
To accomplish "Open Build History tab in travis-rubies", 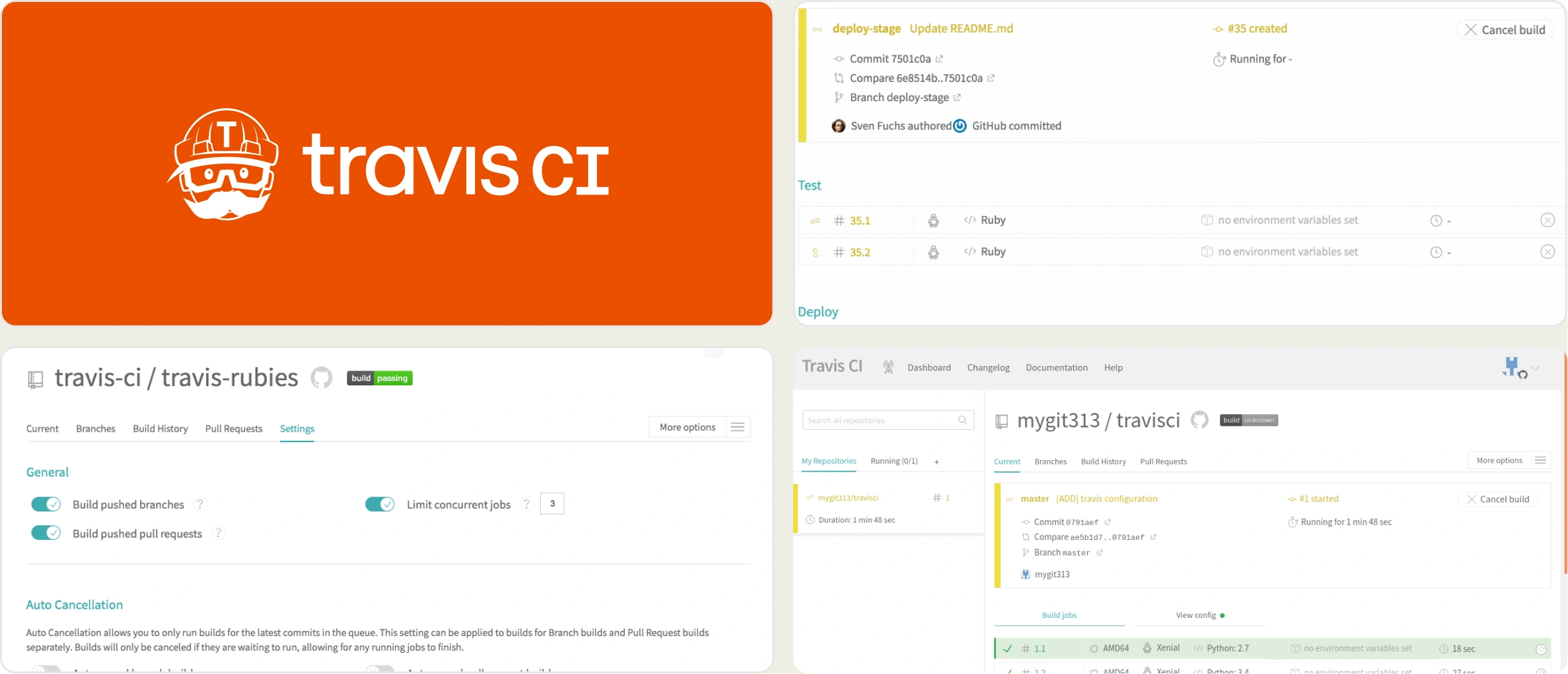I will 161,428.
